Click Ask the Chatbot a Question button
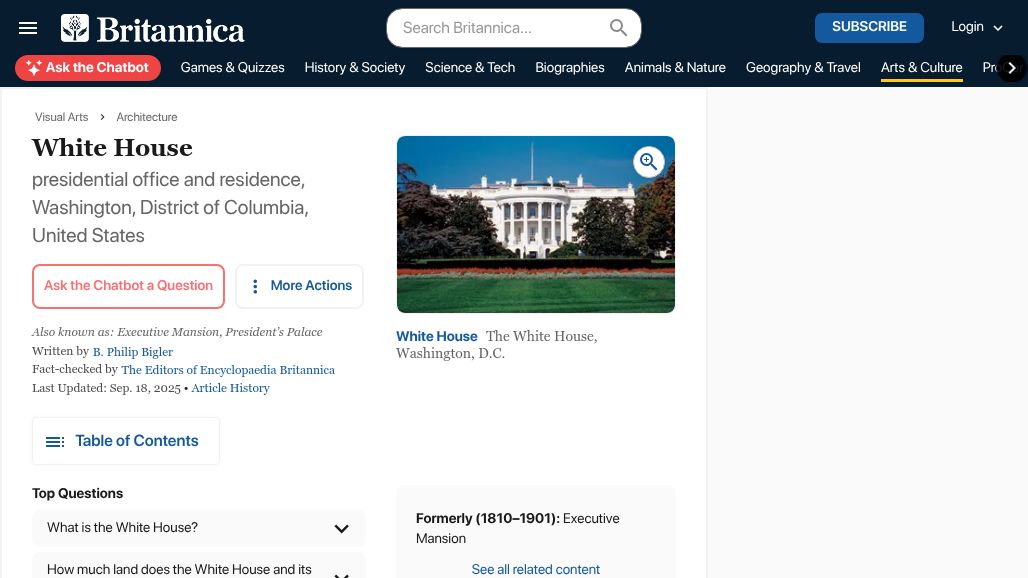This screenshot has height=578, width=1028. [128, 286]
